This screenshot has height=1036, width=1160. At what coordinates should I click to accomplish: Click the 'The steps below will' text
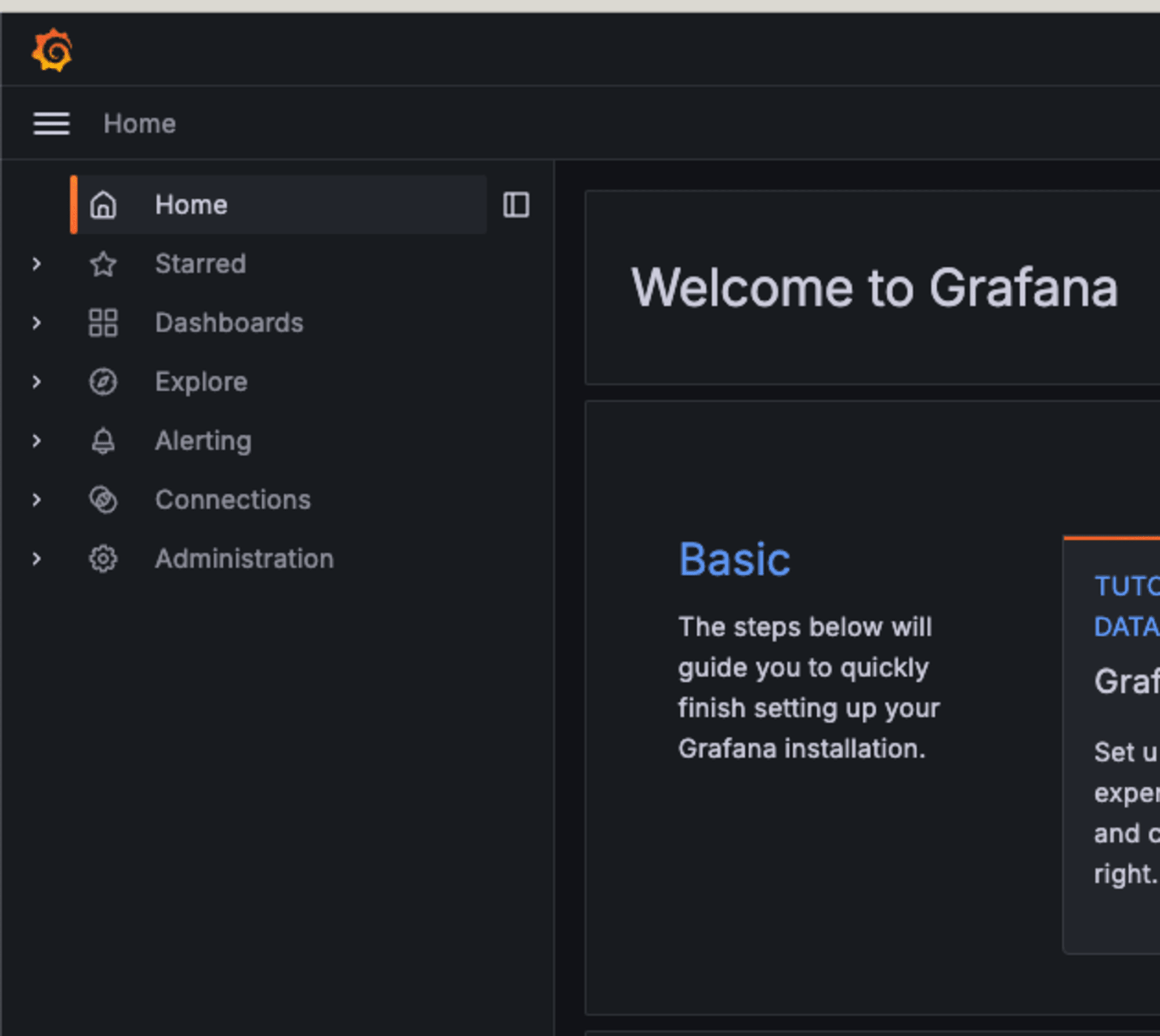point(805,627)
